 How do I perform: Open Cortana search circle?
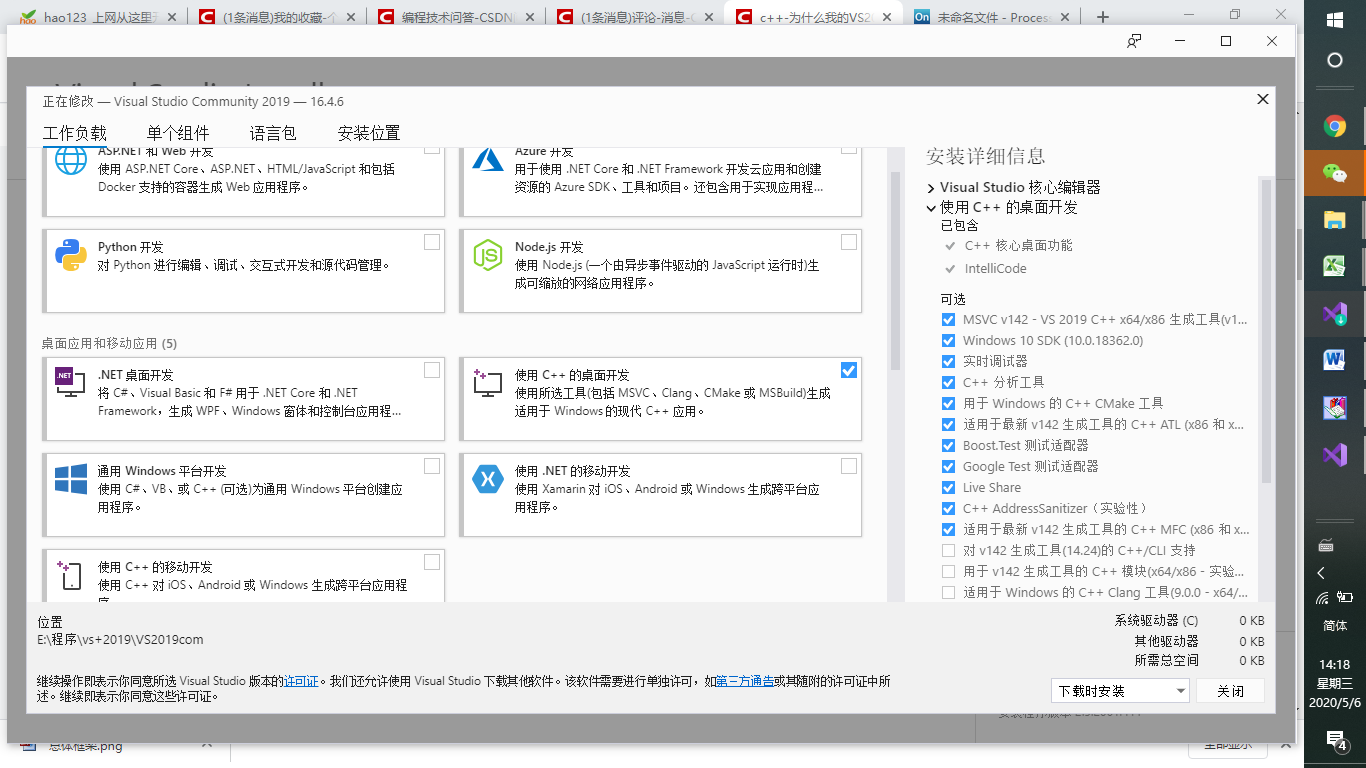[1334, 61]
